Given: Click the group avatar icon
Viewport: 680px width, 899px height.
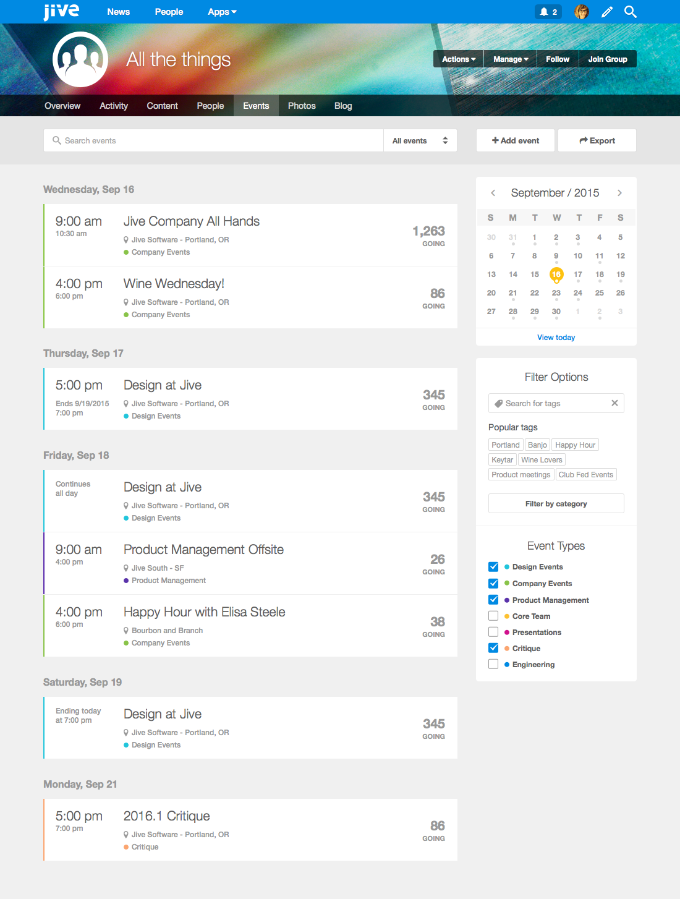Looking at the screenshot, I should click(80, 60).
